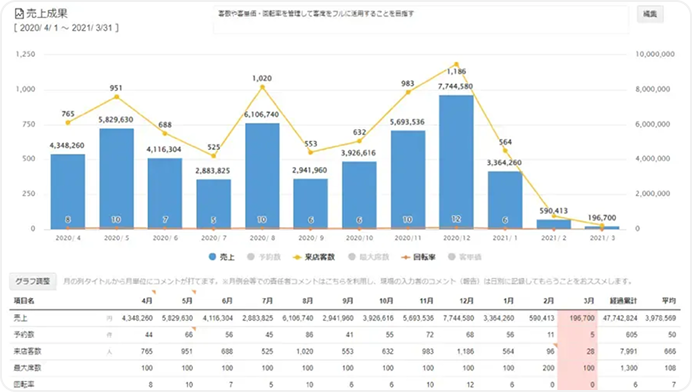Click the blue sales bar for 2021/1
This screenshot has width=692, height=392.
point(505,200)
